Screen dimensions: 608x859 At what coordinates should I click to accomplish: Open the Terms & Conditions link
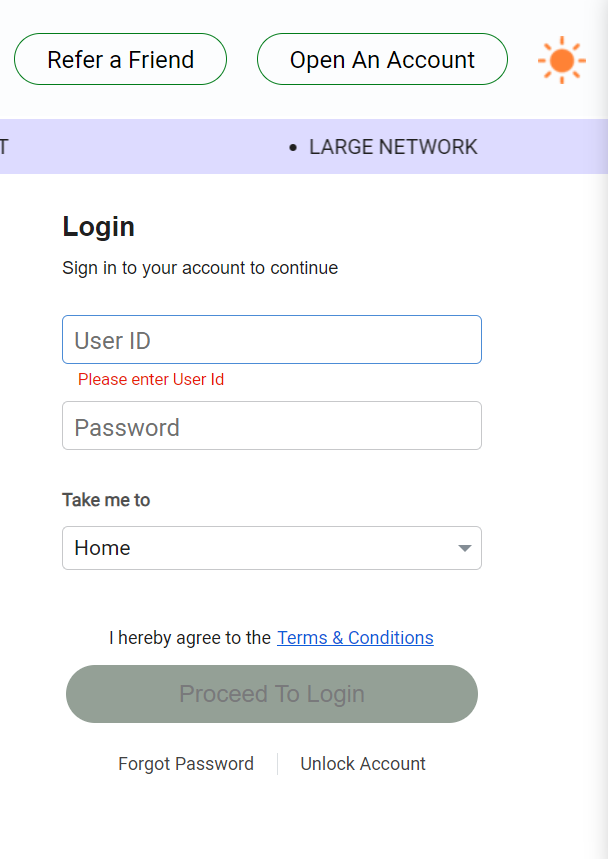coord(355,638)
